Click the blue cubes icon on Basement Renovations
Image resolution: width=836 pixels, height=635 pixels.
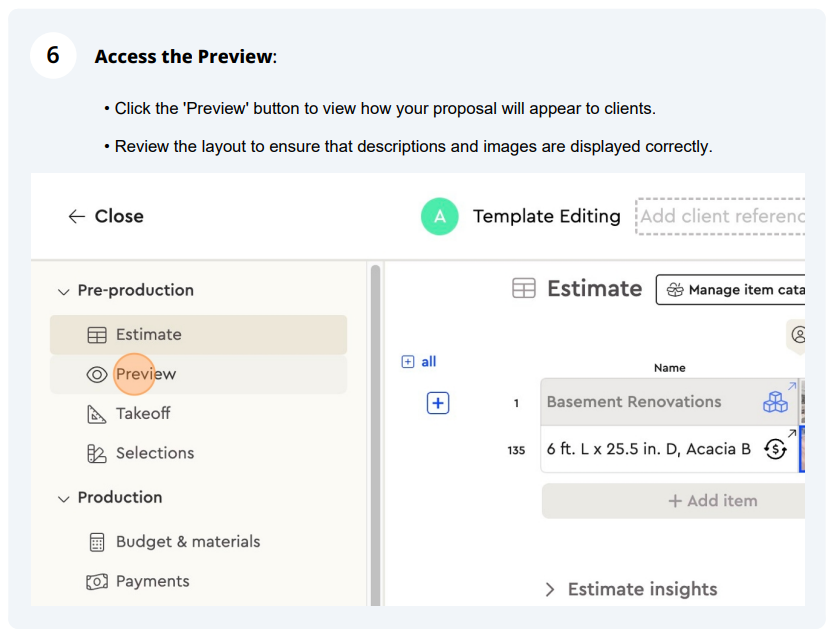point(775,402)
